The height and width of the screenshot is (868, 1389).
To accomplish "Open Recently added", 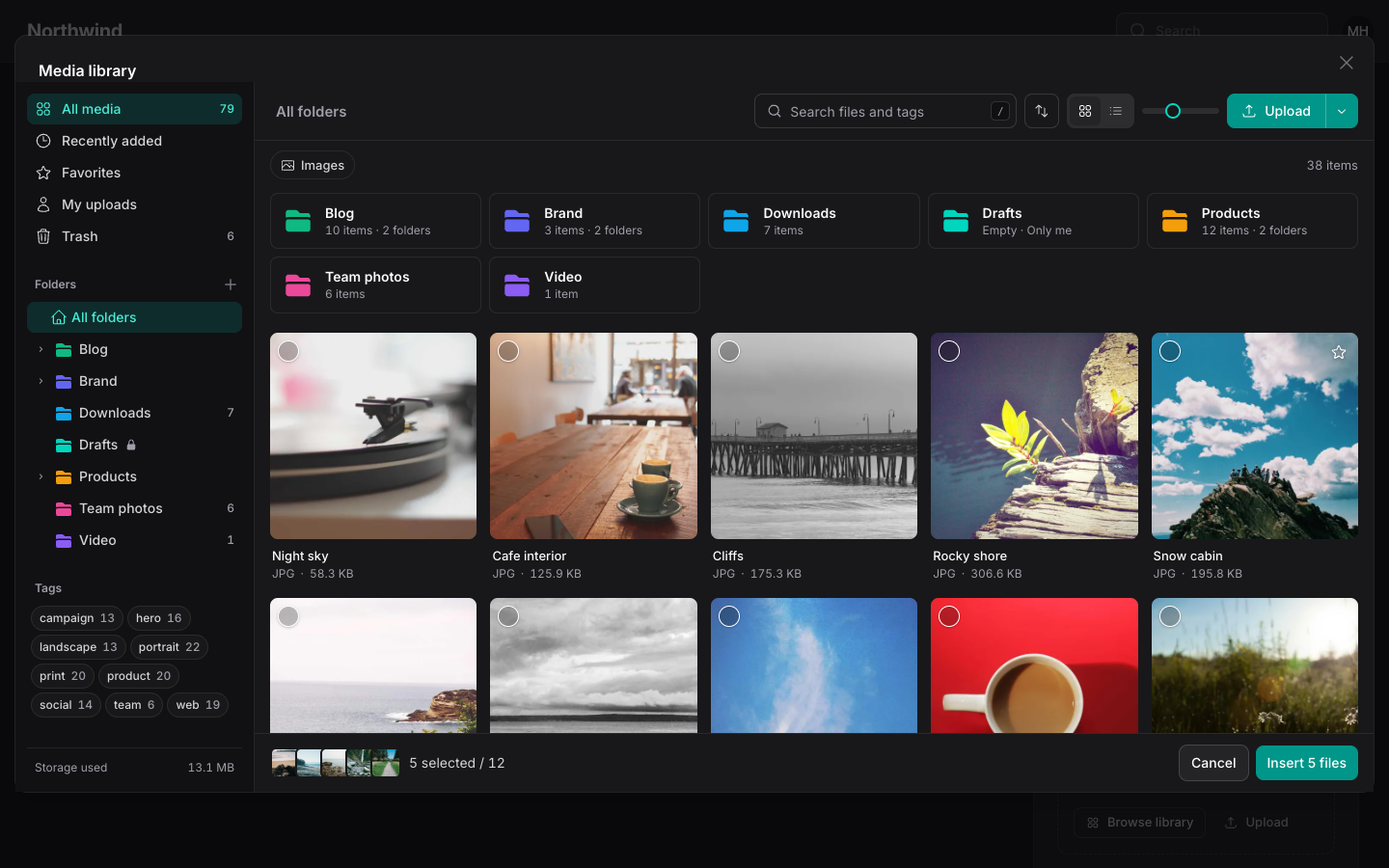I will (x=134, y=141).
